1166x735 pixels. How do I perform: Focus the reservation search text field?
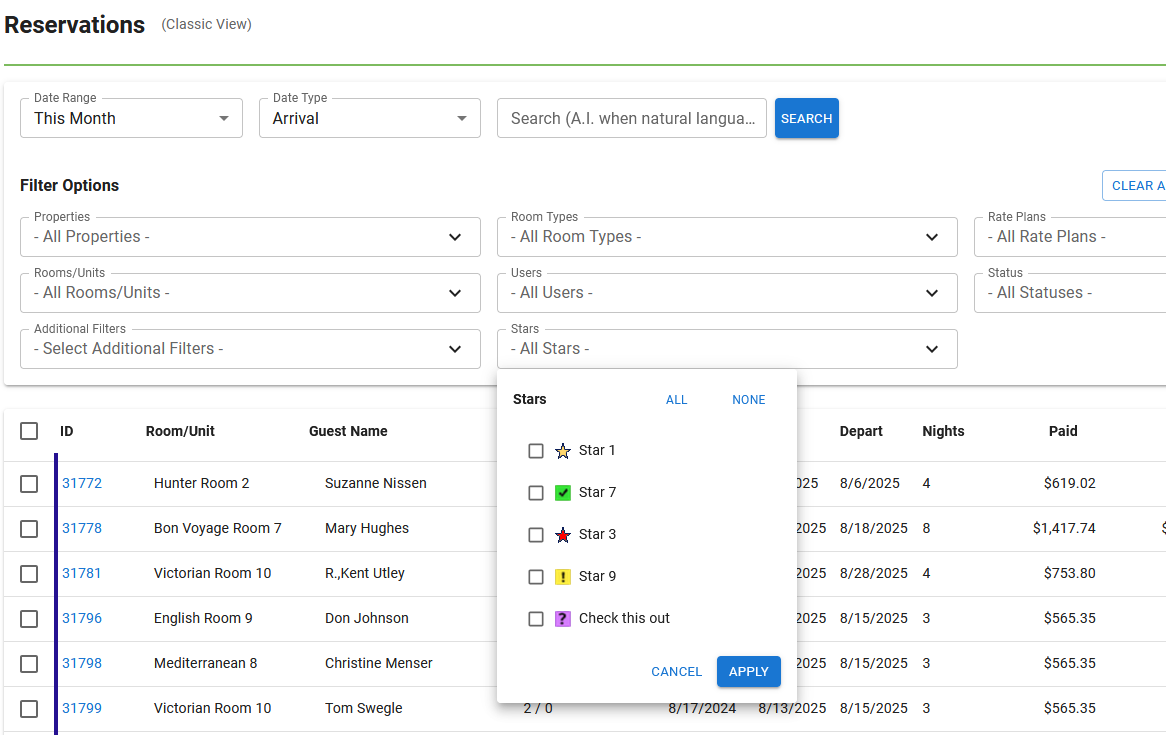click(x=632, y=118)
